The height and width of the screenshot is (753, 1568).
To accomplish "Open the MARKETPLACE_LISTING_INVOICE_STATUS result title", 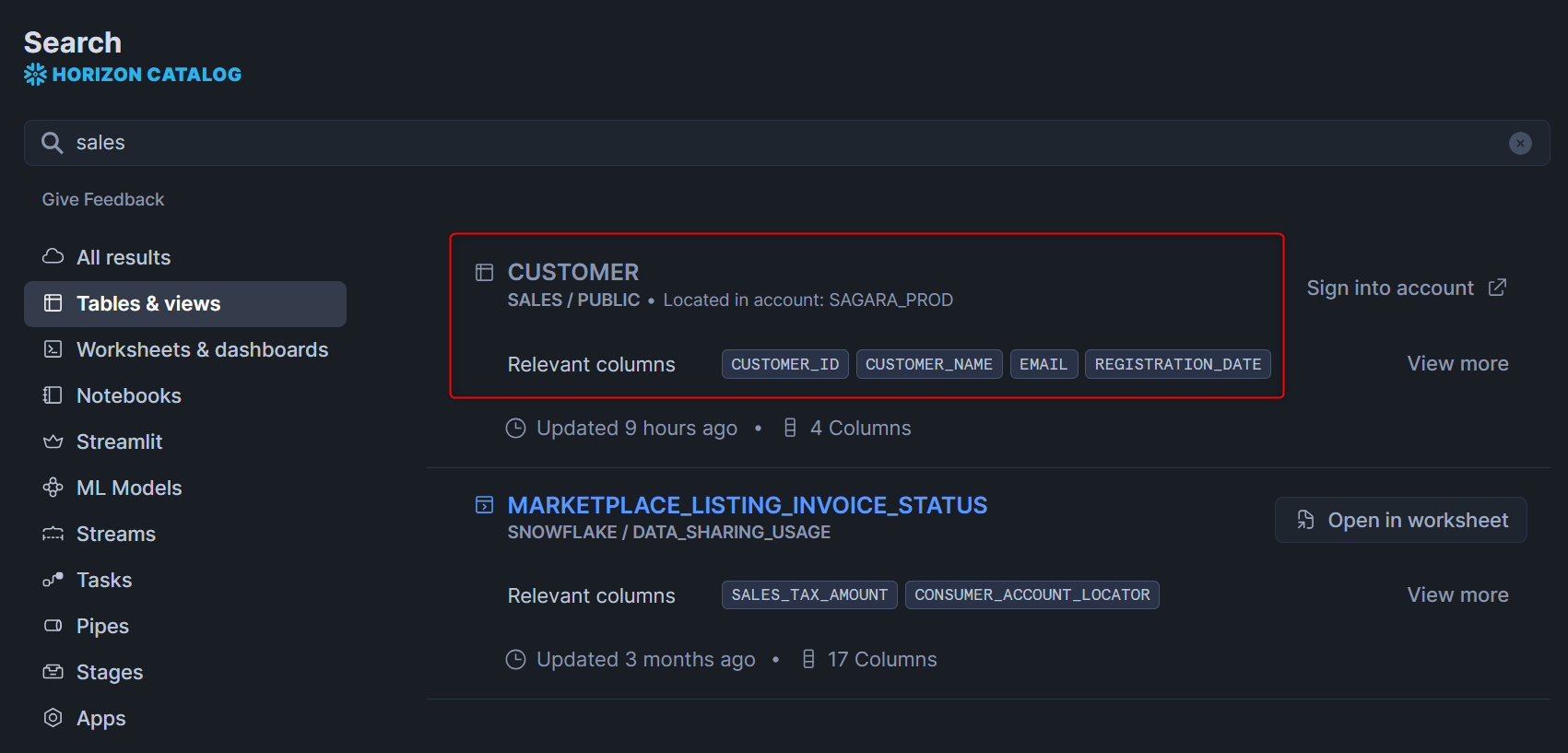I will click(747, 505).
